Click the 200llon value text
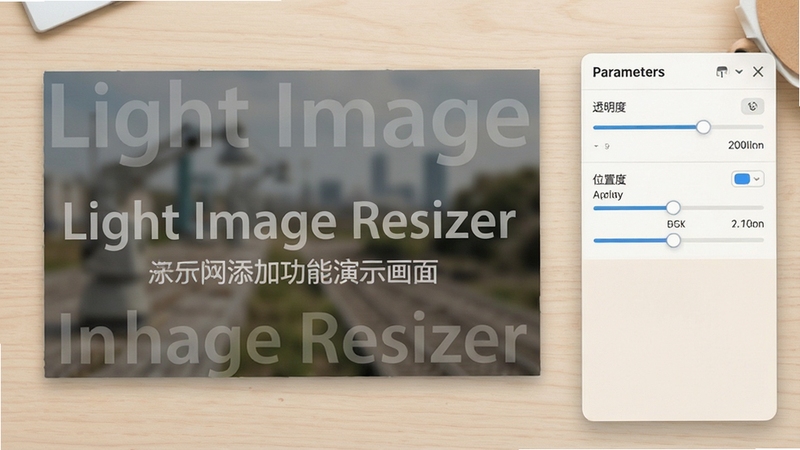The height and width of the screenshot is (450, 800). [x=745, y=145]
